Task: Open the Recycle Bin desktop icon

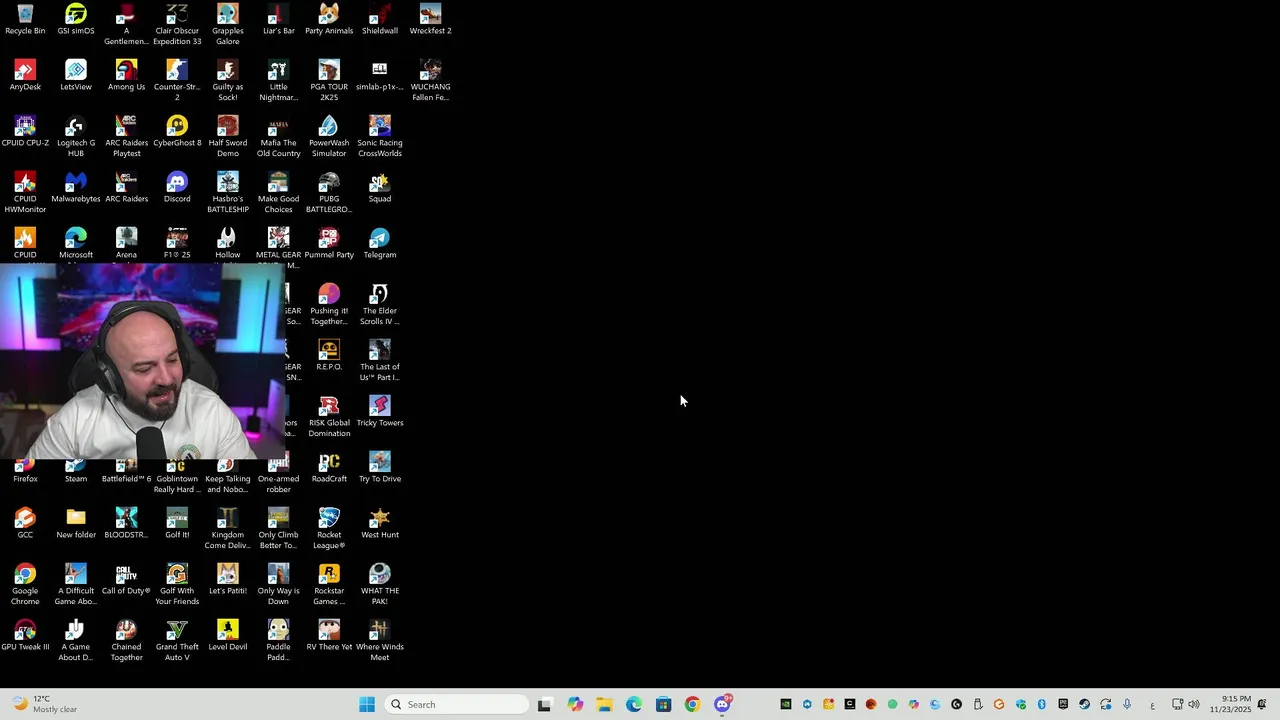Action: click(x=25, y=18)
